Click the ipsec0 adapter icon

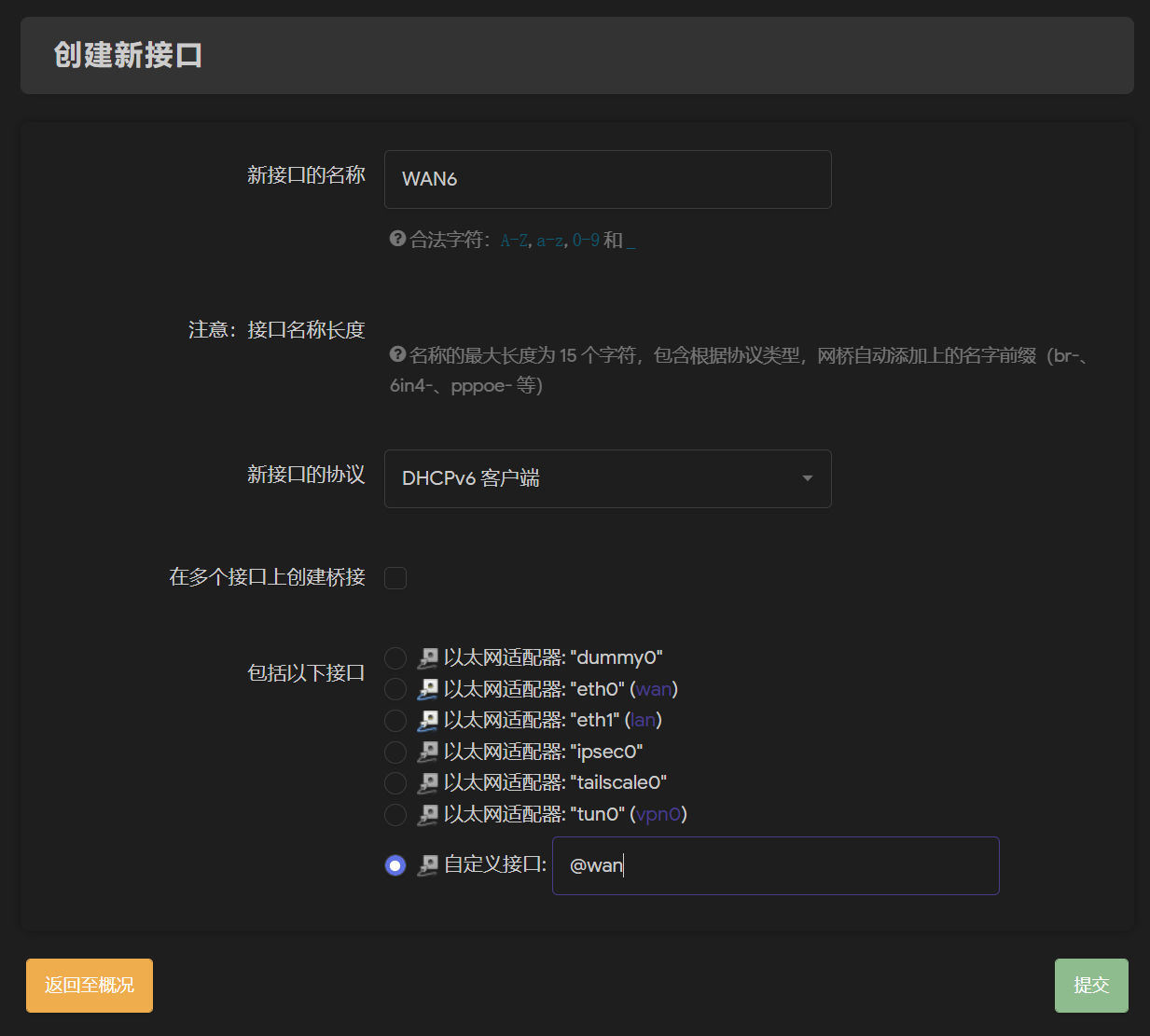[428, 752]
